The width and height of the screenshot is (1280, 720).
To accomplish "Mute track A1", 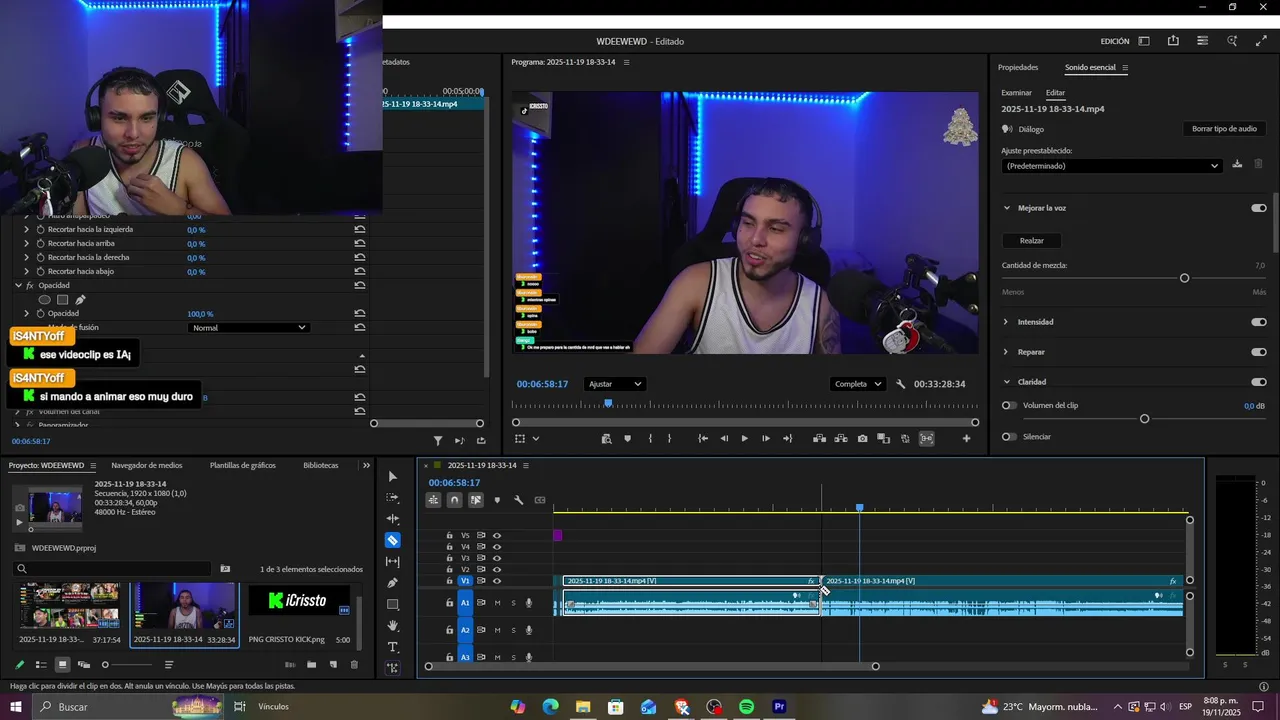I will (x=497, y=603).
